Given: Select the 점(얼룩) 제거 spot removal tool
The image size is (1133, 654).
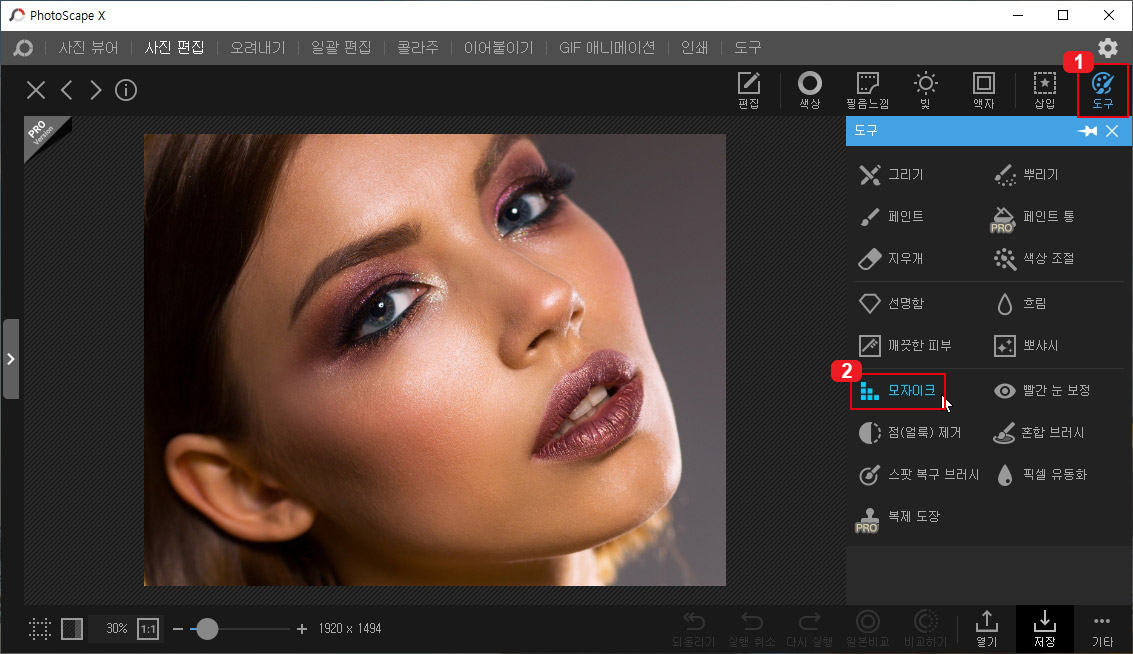Looking at the screenshot, I should tap(910, 432).
